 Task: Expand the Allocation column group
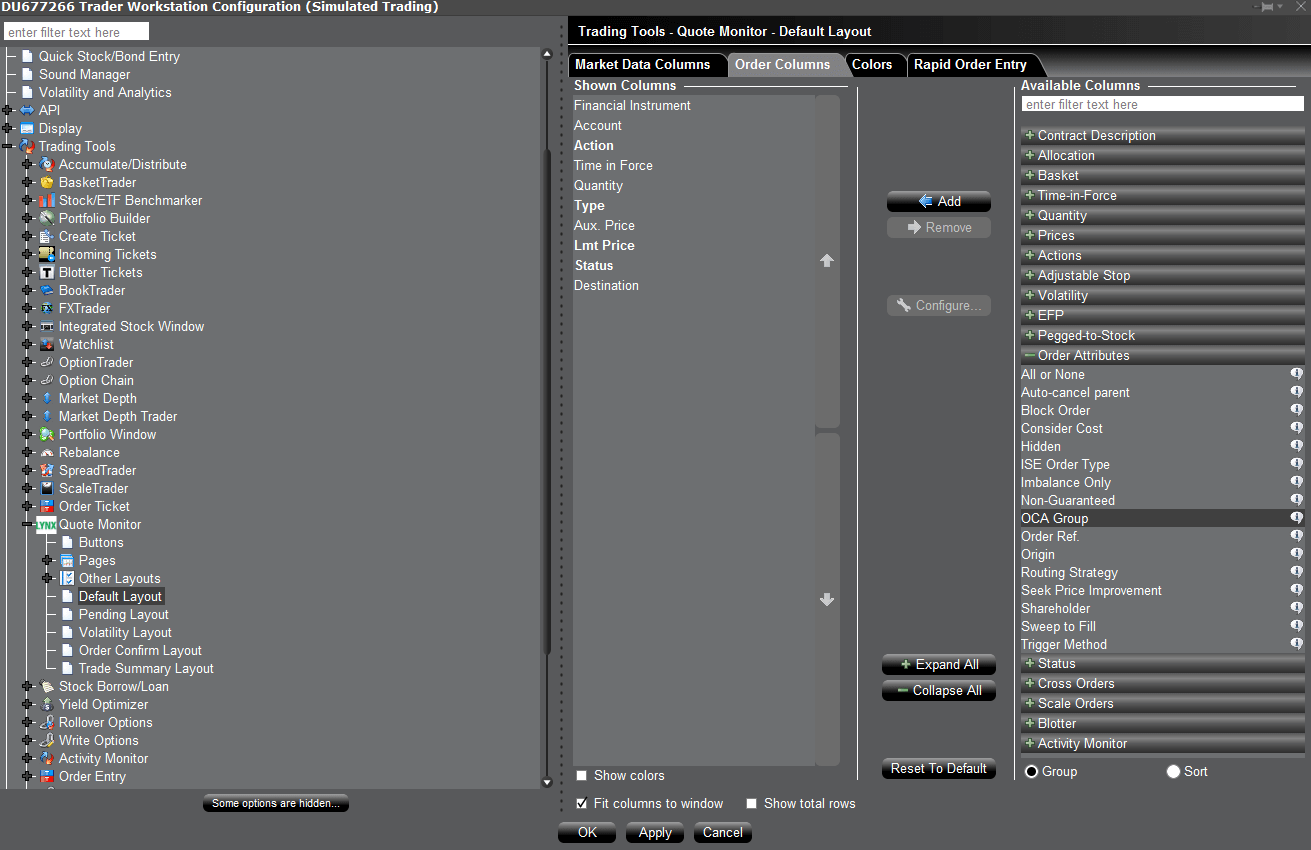pos(1029,155)
